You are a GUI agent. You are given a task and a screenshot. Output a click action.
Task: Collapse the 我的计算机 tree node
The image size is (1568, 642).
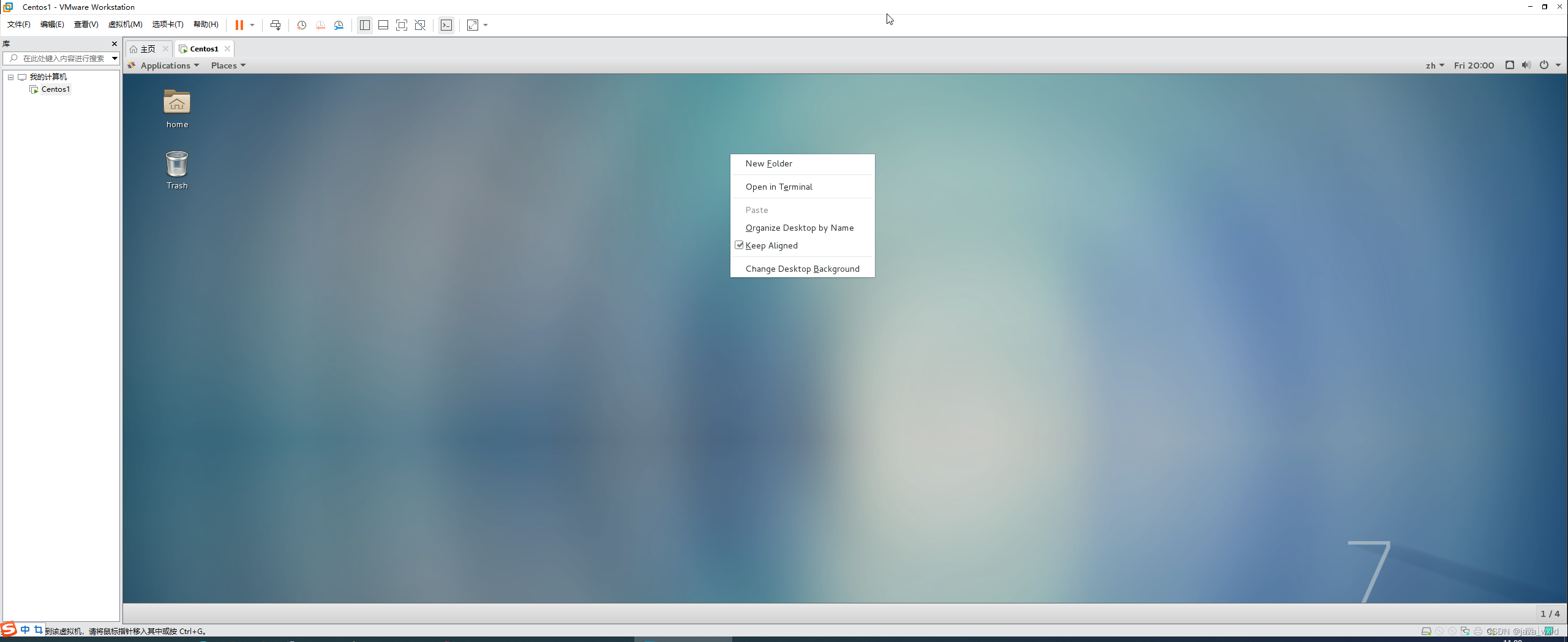point(10,77)
